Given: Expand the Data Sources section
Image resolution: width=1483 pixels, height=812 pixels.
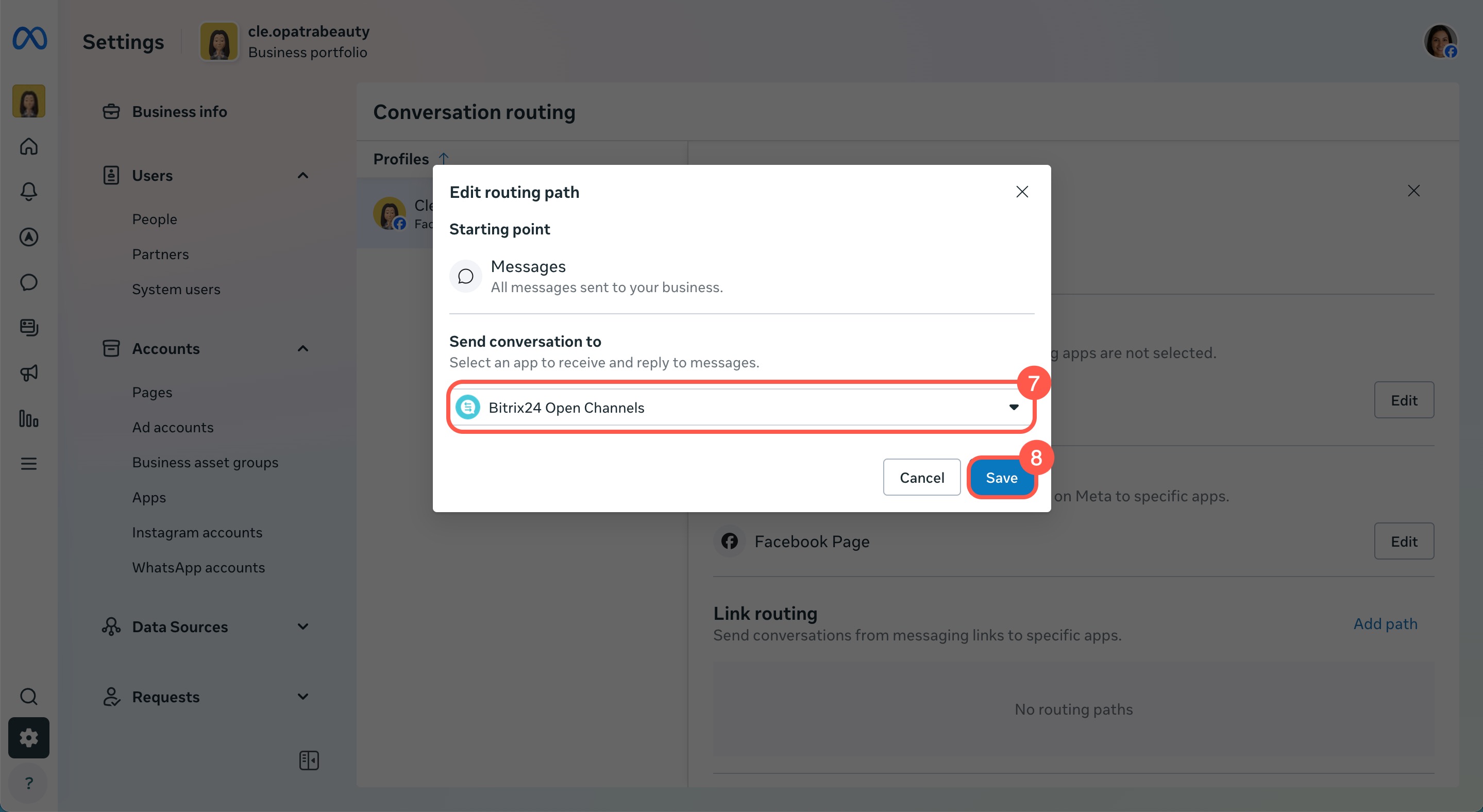Looking at the screenshot, I should [303, 627].
